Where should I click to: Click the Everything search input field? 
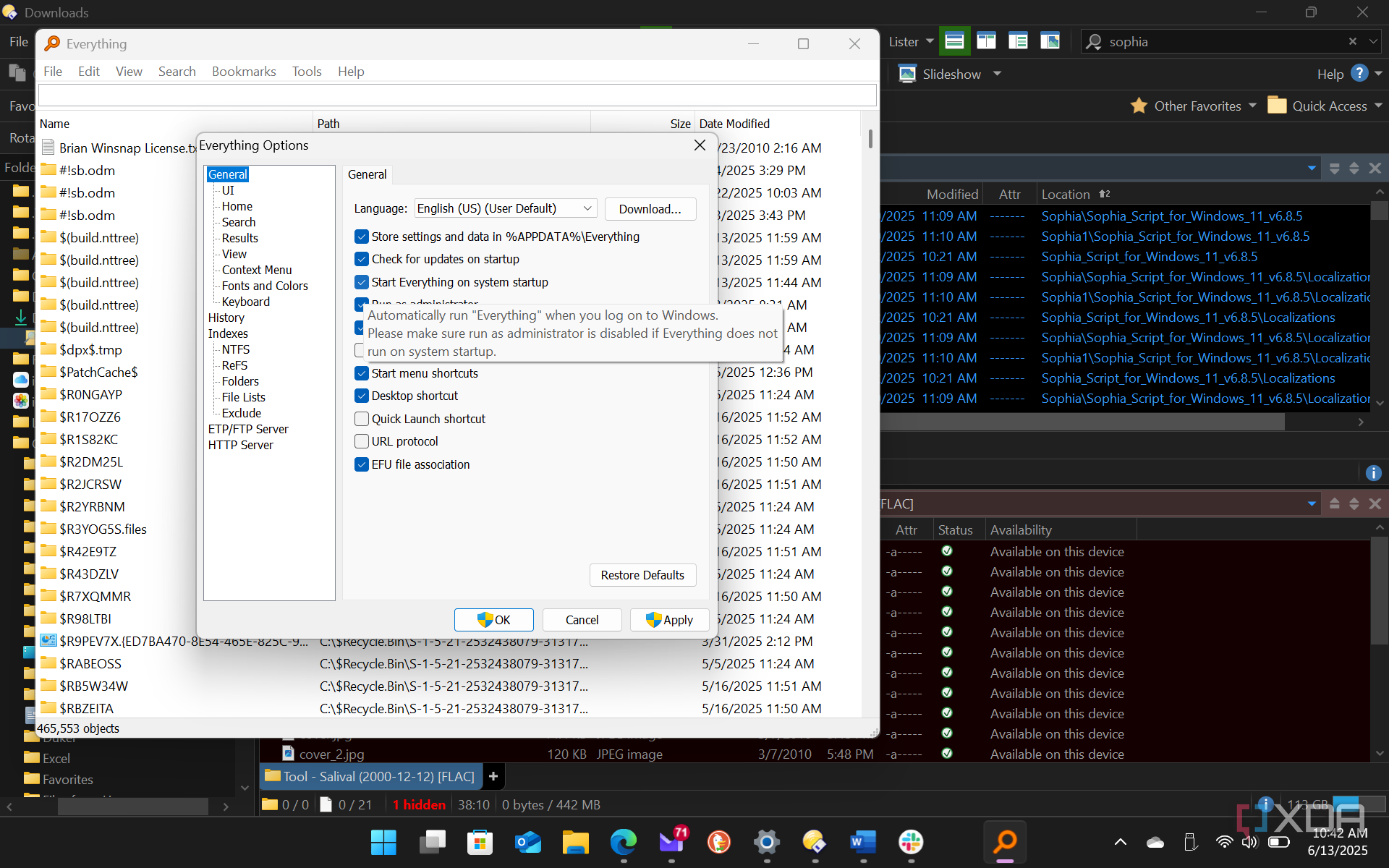click(x=457, y=95)
